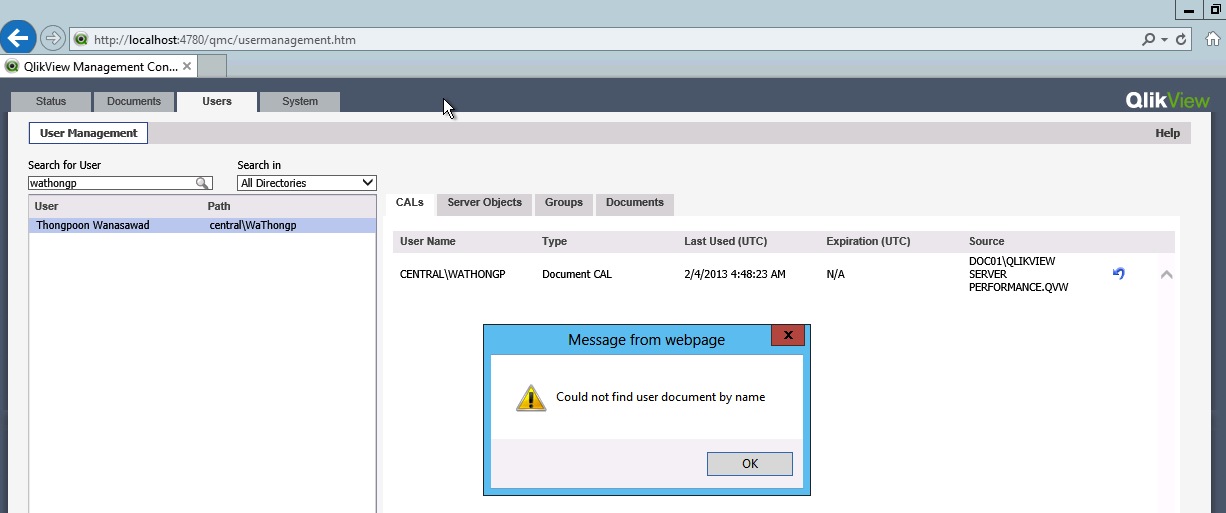Click the Expiration (UTC) column header
The height and width of the screenshot is (513, 1226).
(x=869, y=241)
